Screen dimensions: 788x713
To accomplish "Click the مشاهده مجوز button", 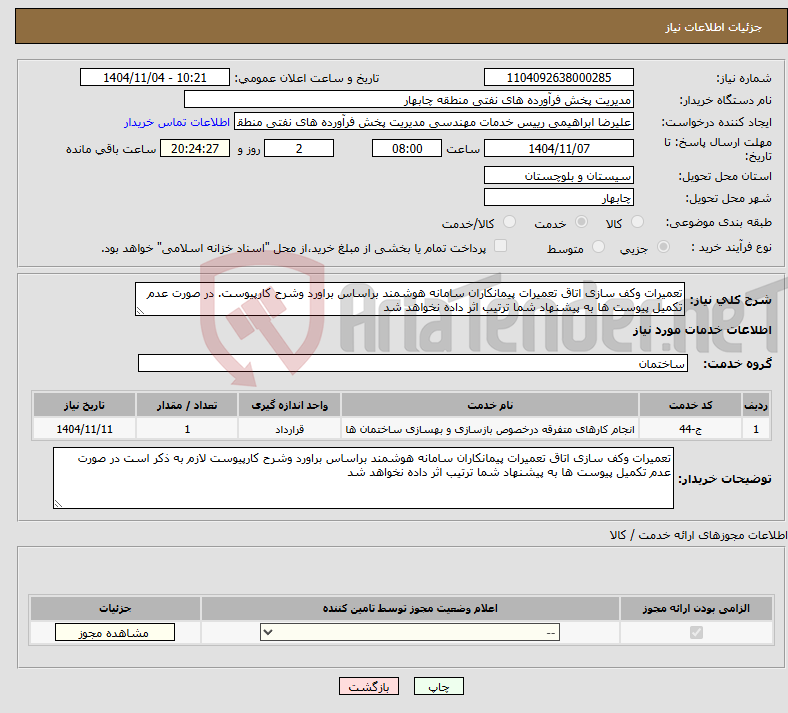I will [x=115, y=632].
